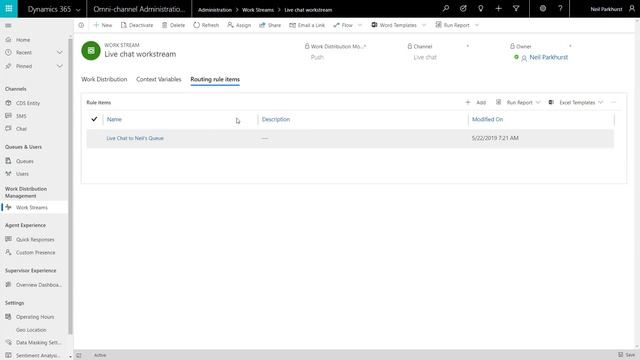Screen dimensions: 640x360
Task: Click the search magnifier icon in top bar
Action: coord(446,9)
